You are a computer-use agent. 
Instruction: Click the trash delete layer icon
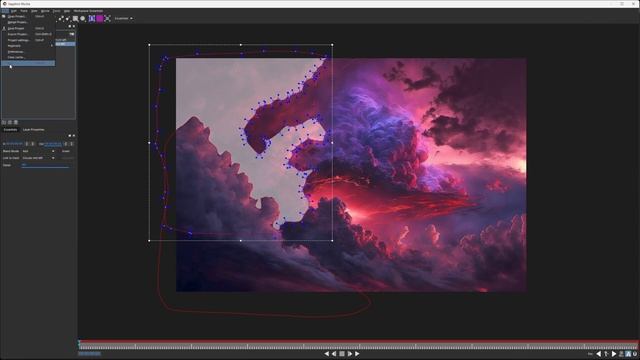coord(16,122)
